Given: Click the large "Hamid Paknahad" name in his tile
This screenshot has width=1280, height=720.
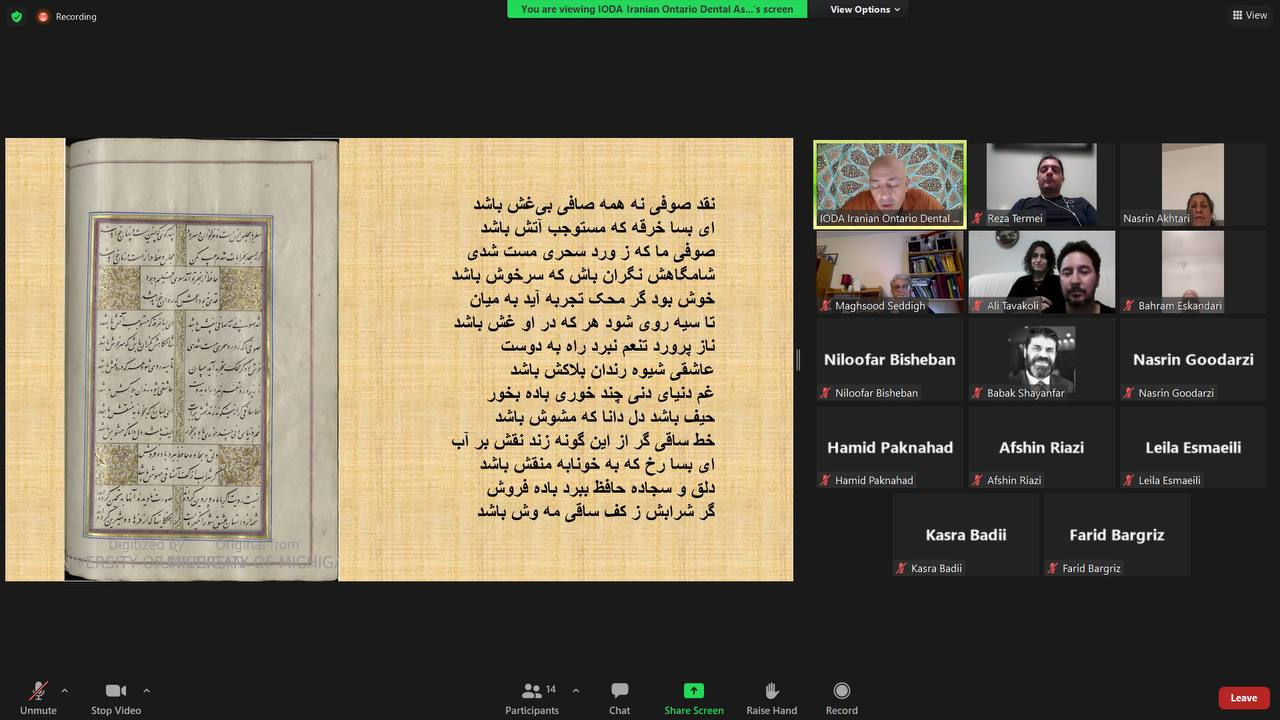Looking at the screenshot, I should click(x=890, y=447).
